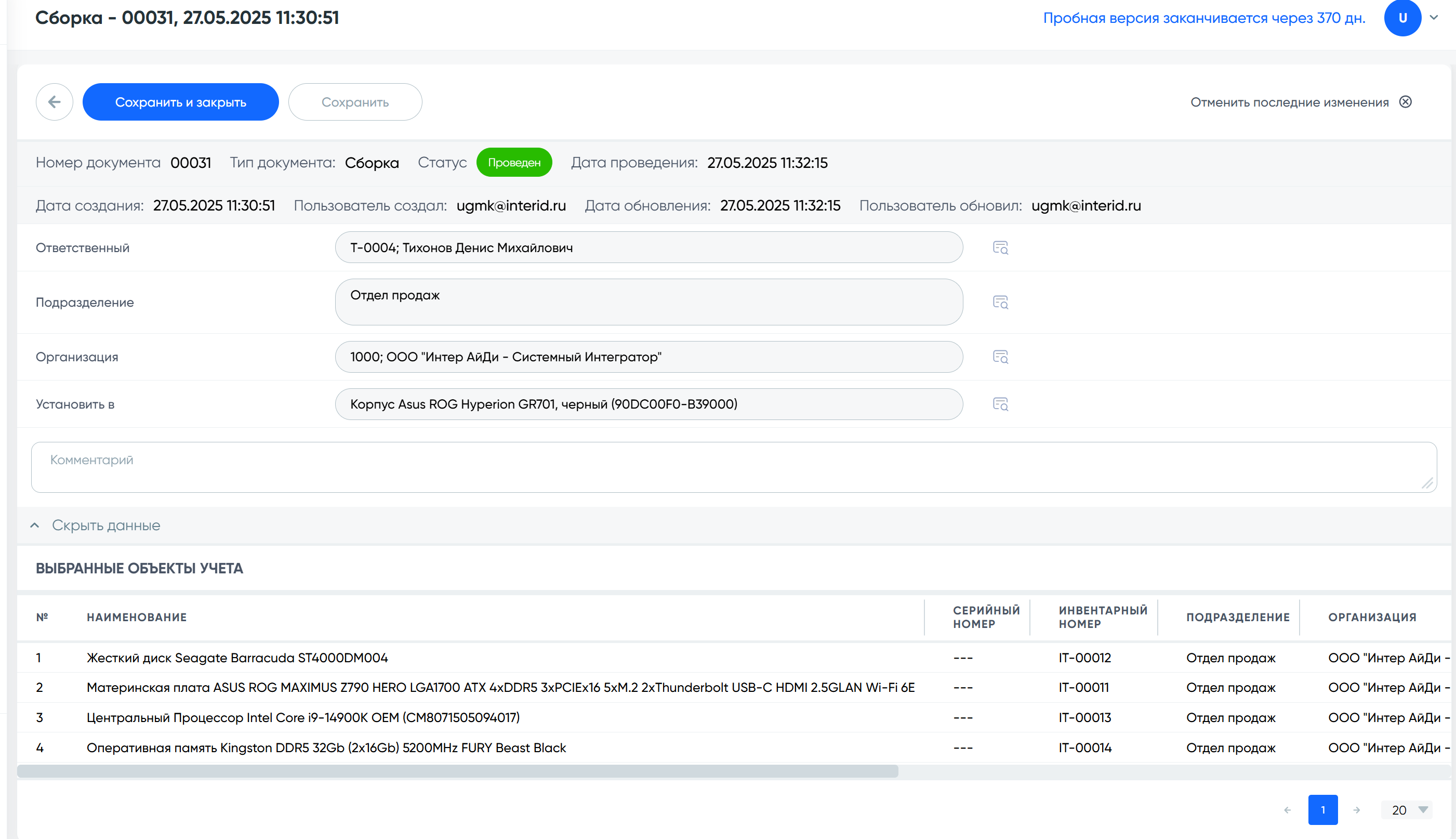Click the 'ОРГАНИЗАЦИЯ' column header
The height and width of the screenshot is (839, 1456).
click(1372, 617)
